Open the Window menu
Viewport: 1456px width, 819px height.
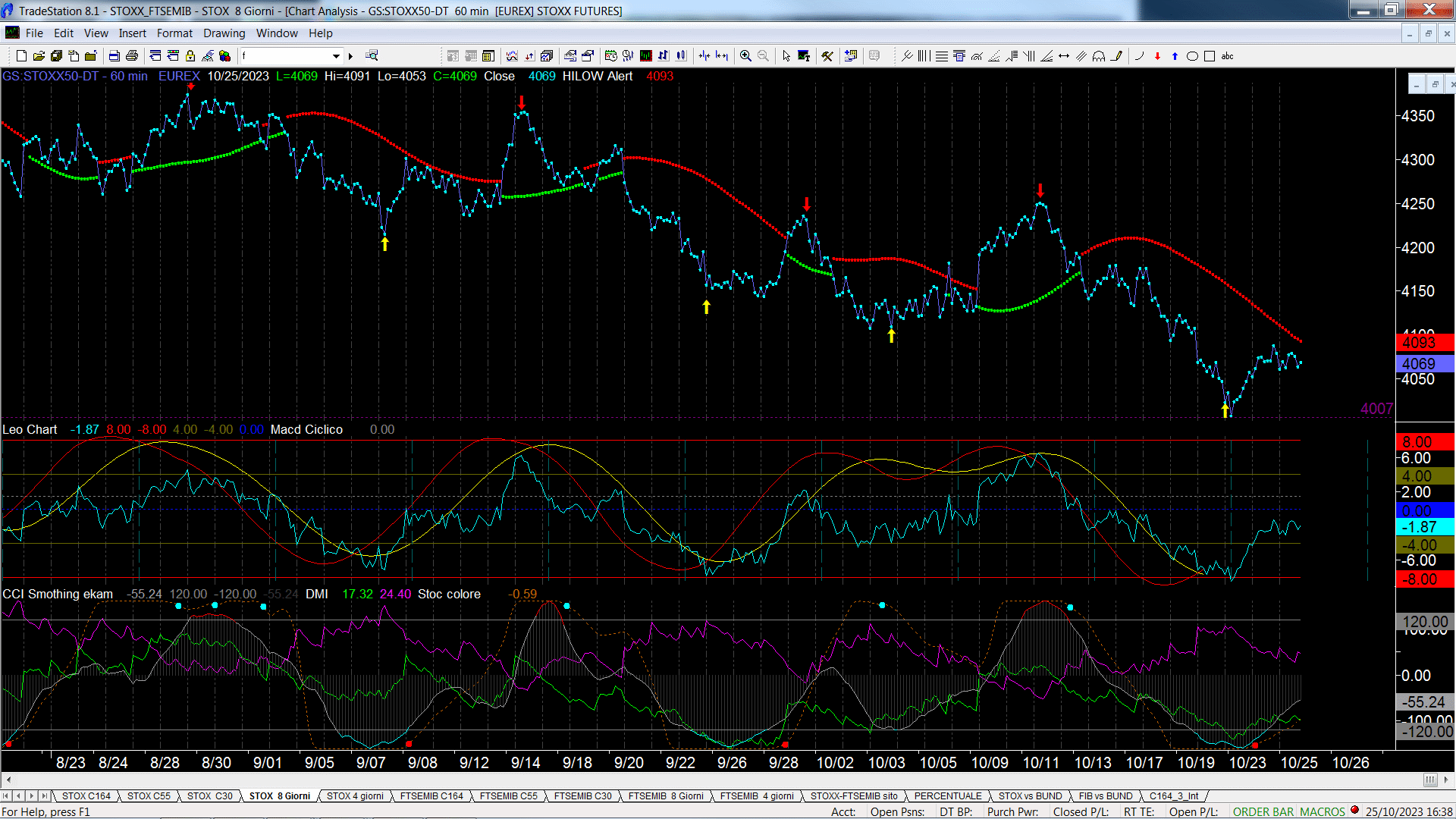[277, 33]
